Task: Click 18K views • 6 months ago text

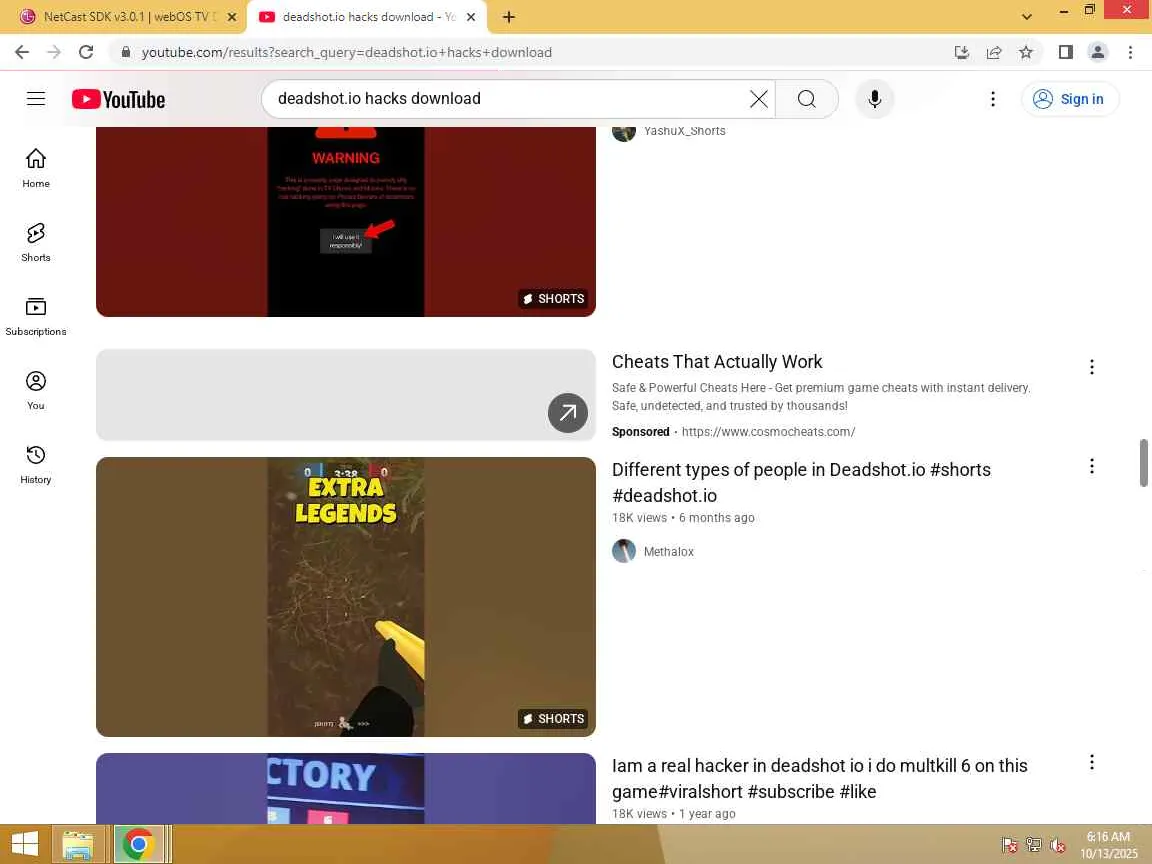Action: 683,518
